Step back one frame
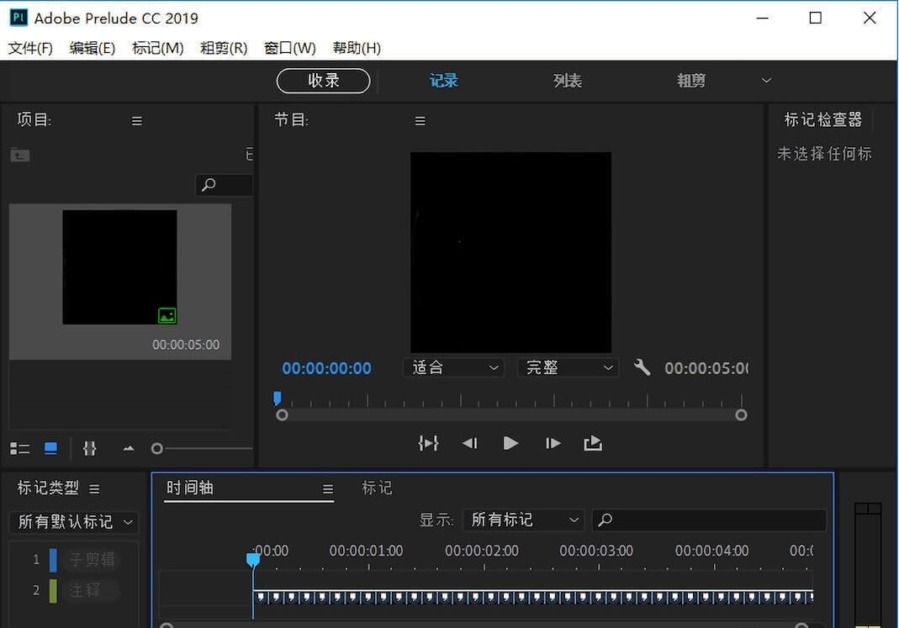 (470, 443)
